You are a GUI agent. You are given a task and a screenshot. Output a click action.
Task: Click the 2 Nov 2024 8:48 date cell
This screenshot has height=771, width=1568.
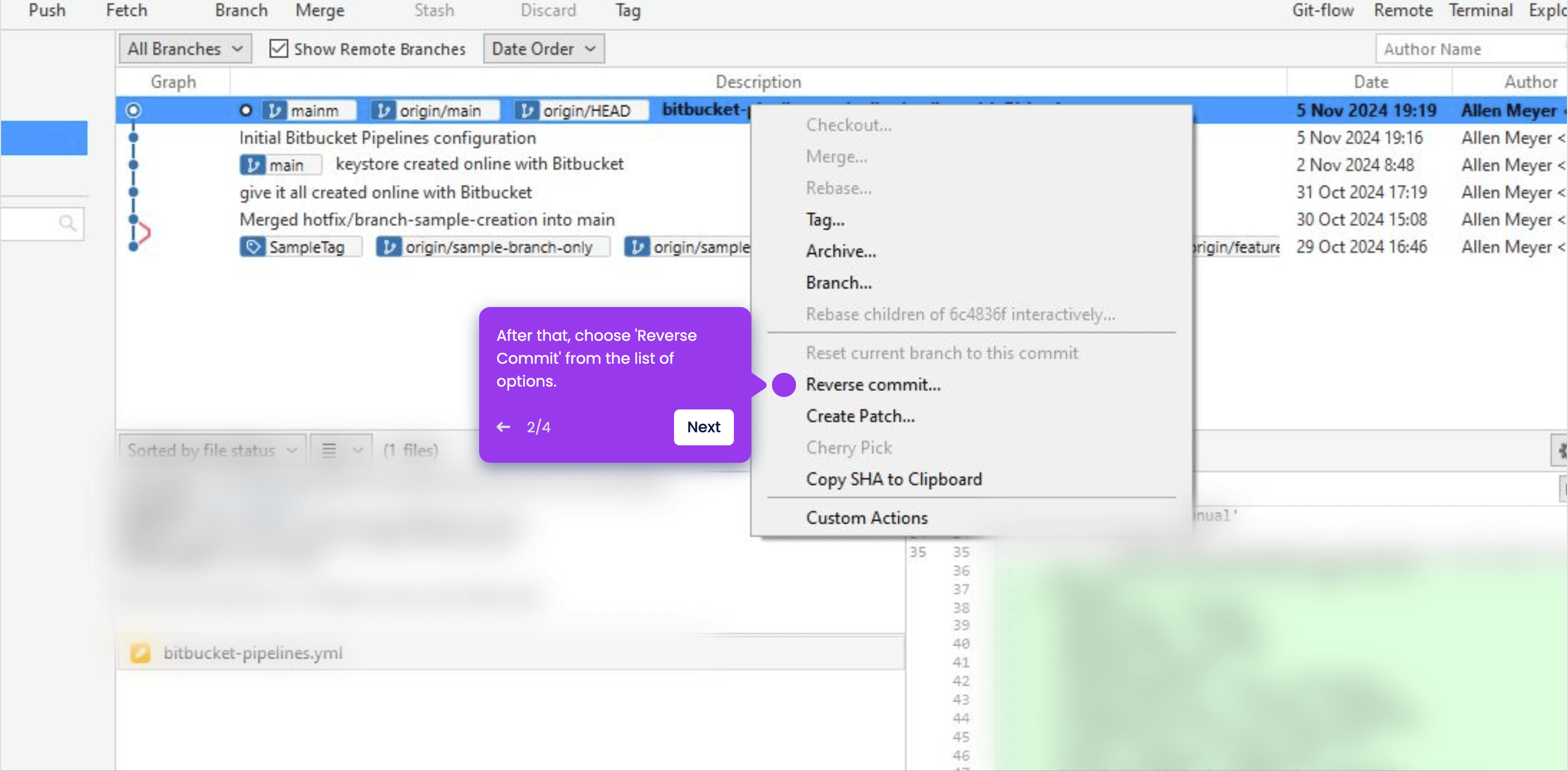(1355, 165)
